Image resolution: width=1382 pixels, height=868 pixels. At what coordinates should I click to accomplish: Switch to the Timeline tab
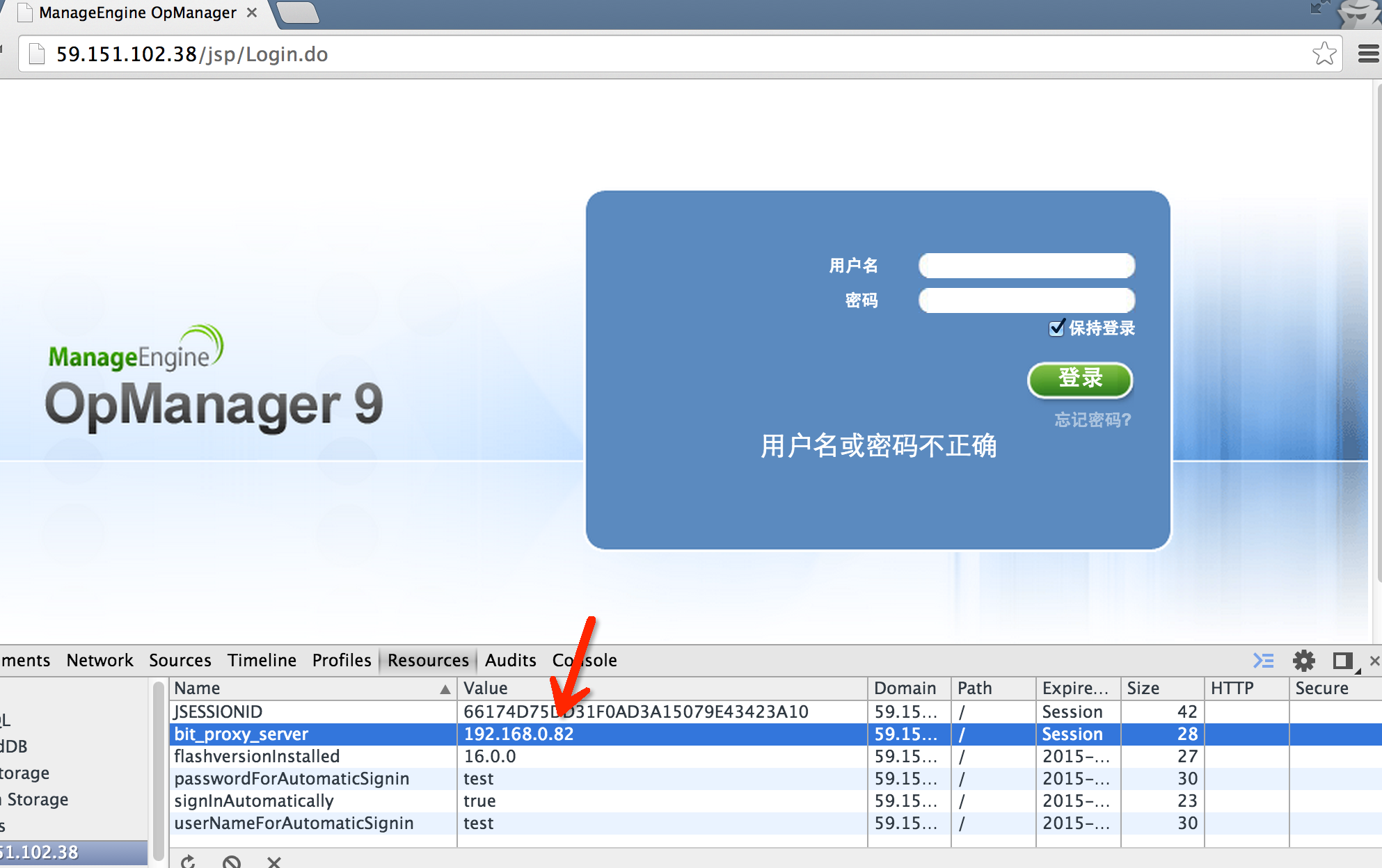262,660
